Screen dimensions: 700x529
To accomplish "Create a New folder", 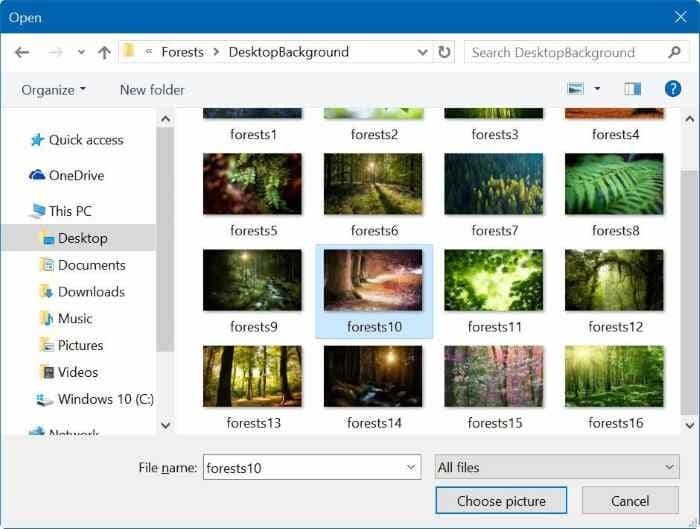I will (x=152, y=90).
